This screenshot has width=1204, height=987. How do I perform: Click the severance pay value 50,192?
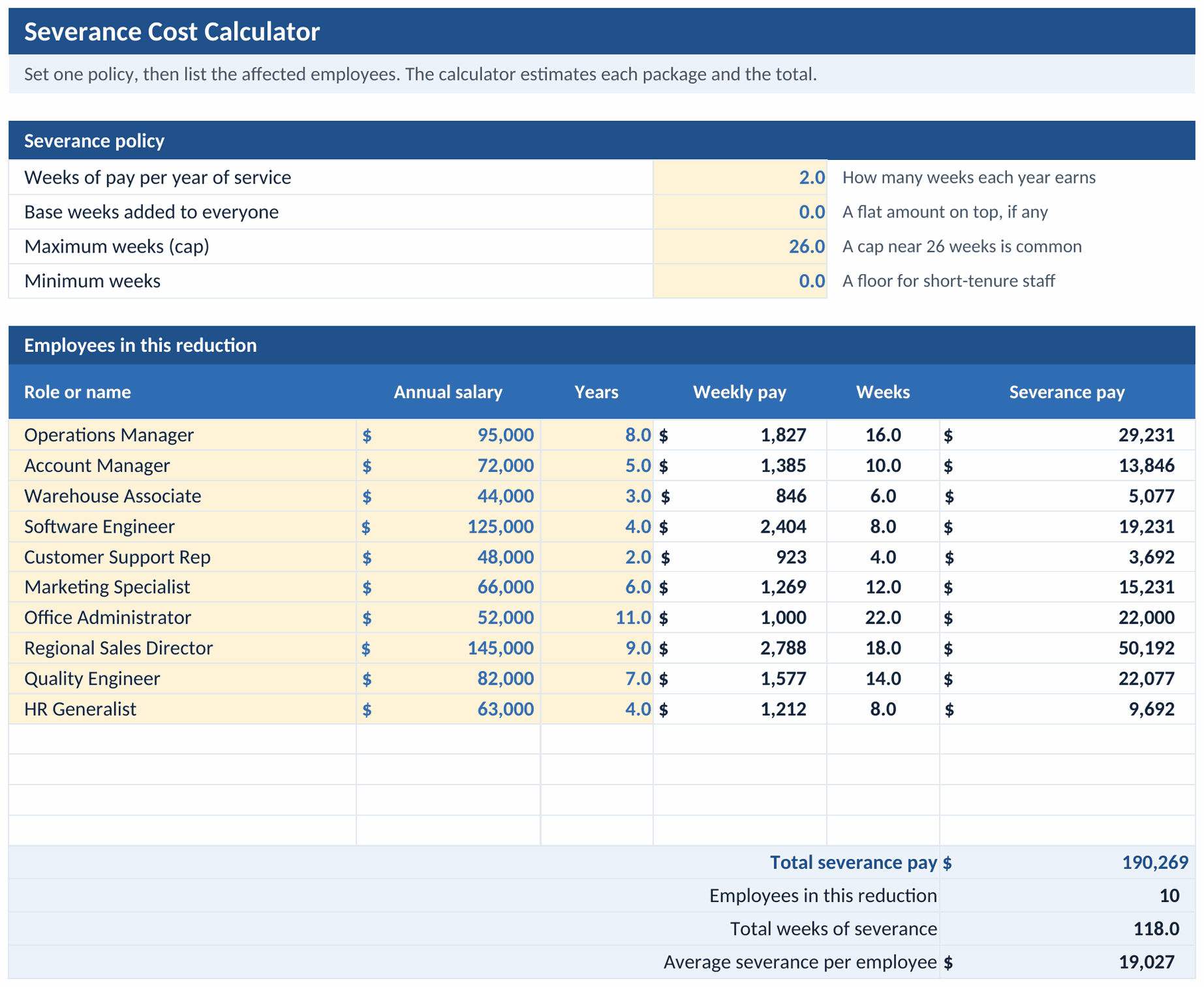1068,648
